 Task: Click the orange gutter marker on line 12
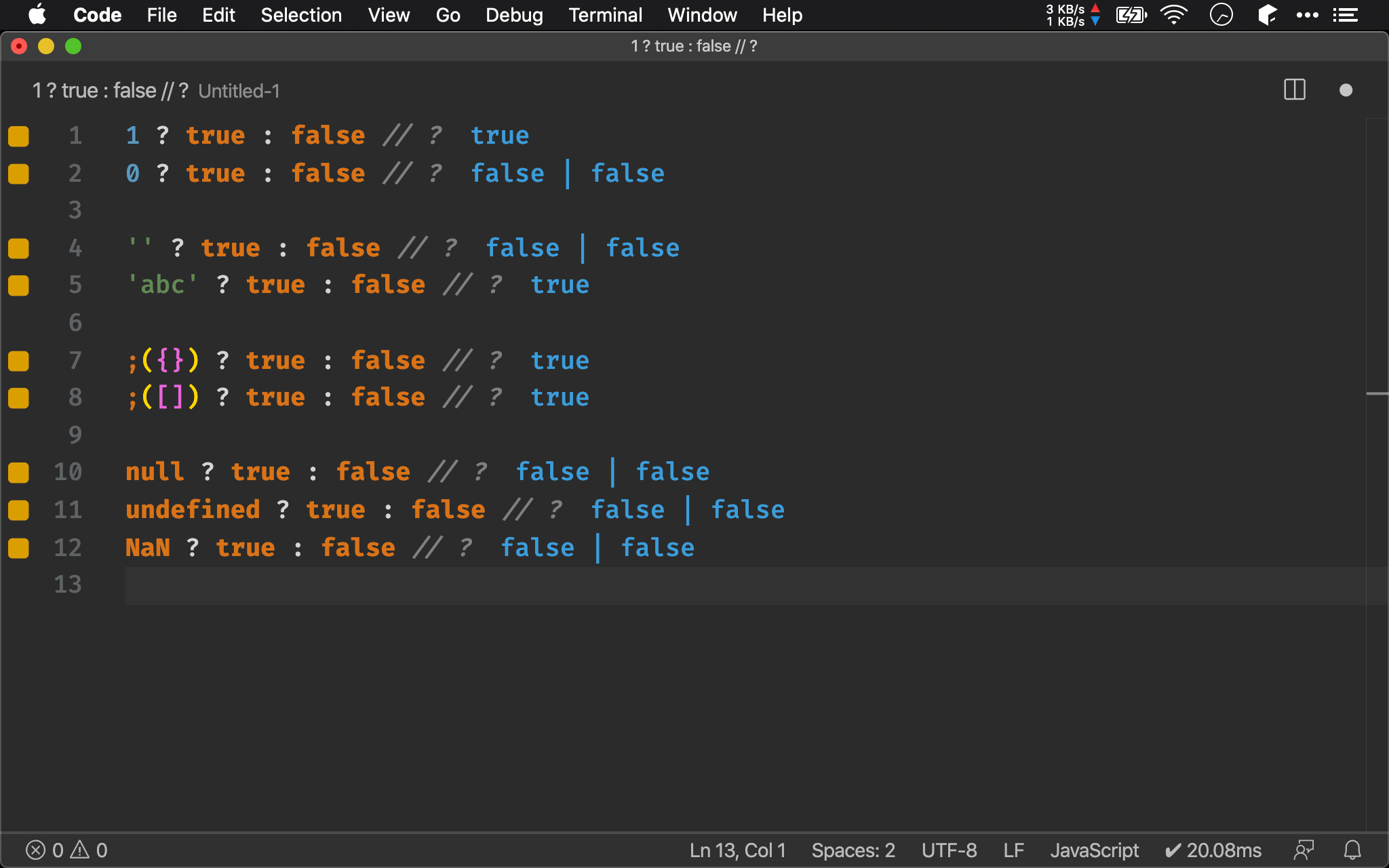pyautogui.click(x=18, y=548)
